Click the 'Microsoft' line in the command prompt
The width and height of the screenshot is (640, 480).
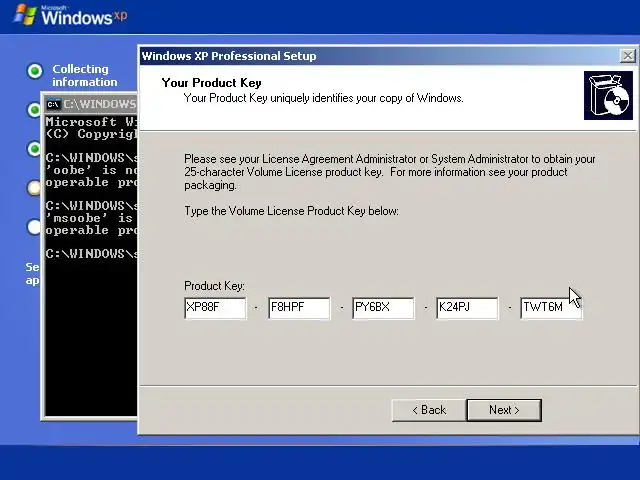(x=91, y=122)
